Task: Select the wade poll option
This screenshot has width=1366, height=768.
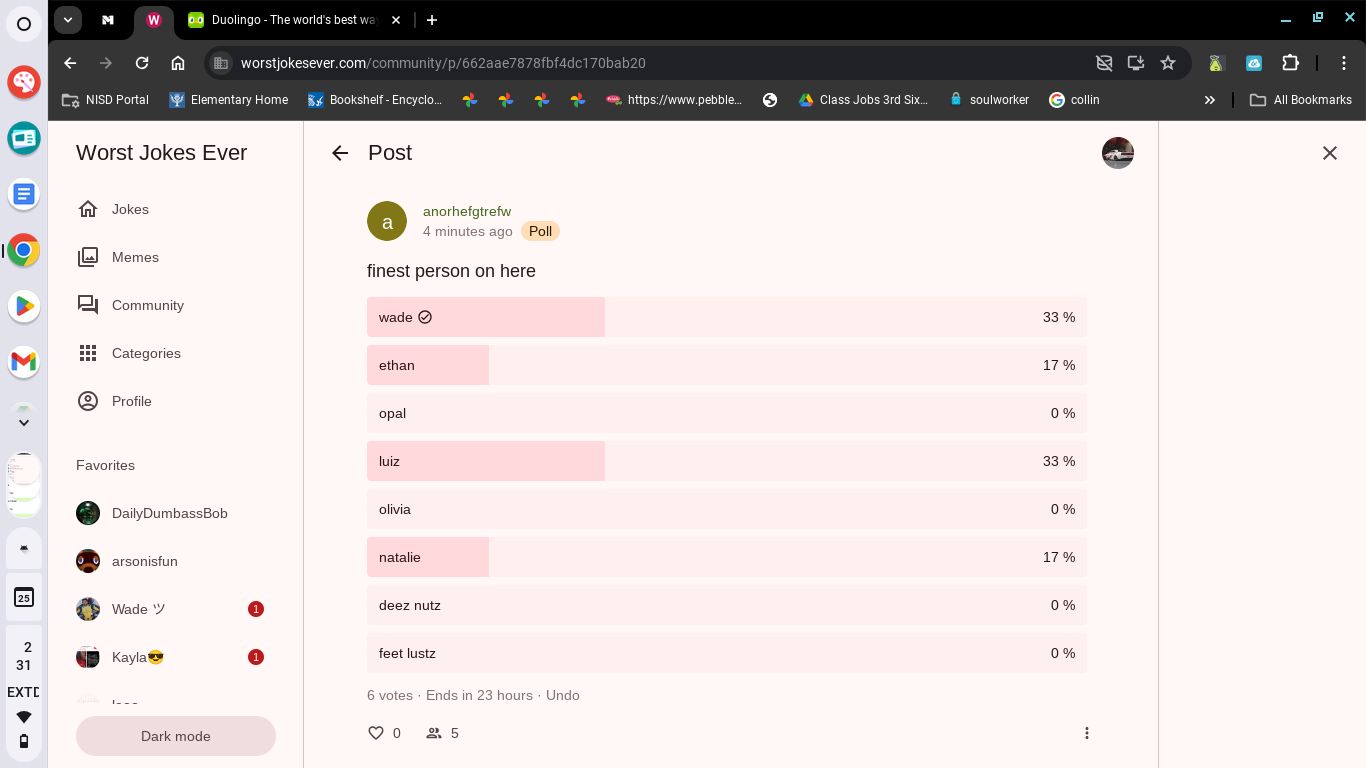Action: 726,317
